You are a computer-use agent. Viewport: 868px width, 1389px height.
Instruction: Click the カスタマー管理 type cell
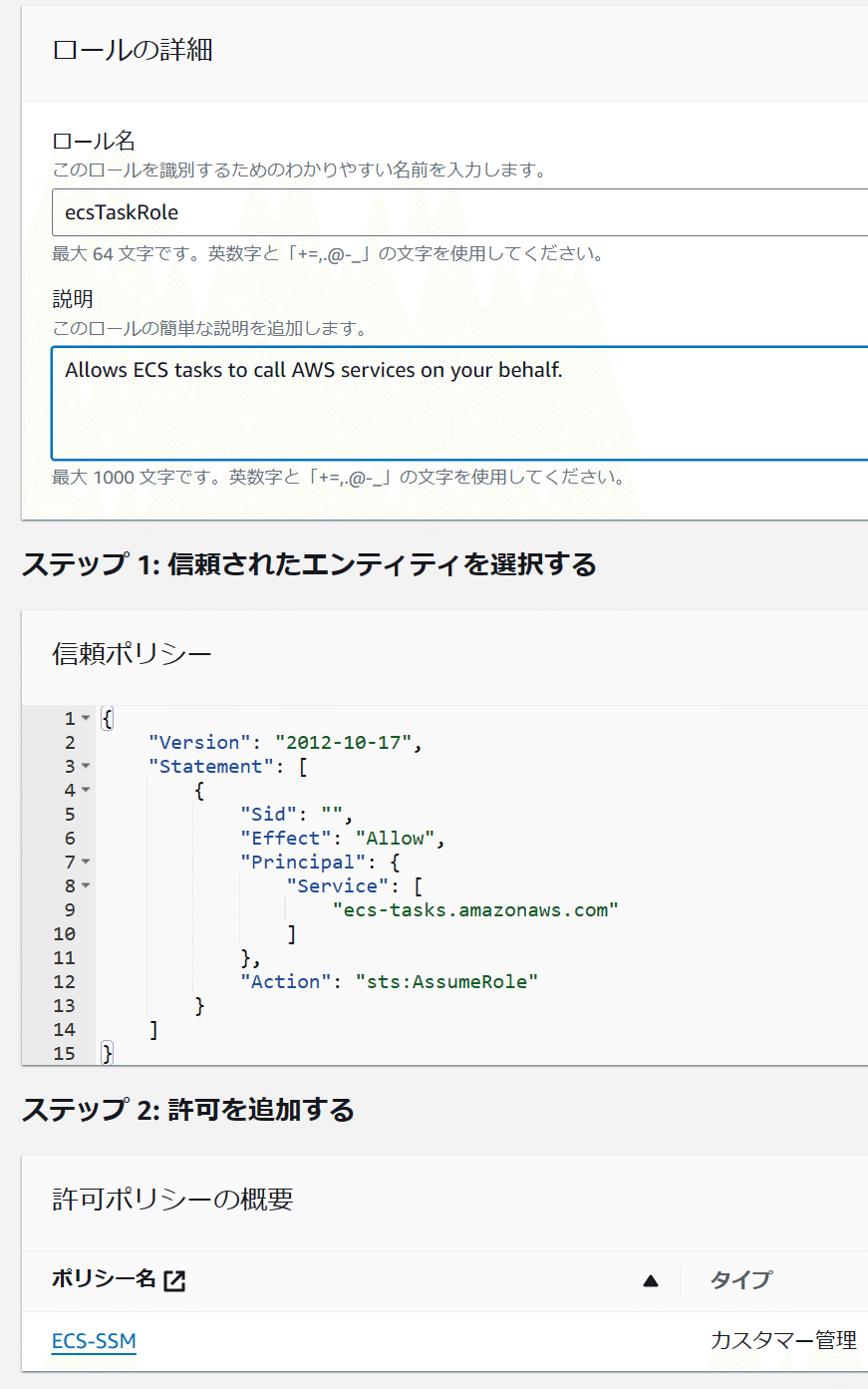pos(783,1341)
